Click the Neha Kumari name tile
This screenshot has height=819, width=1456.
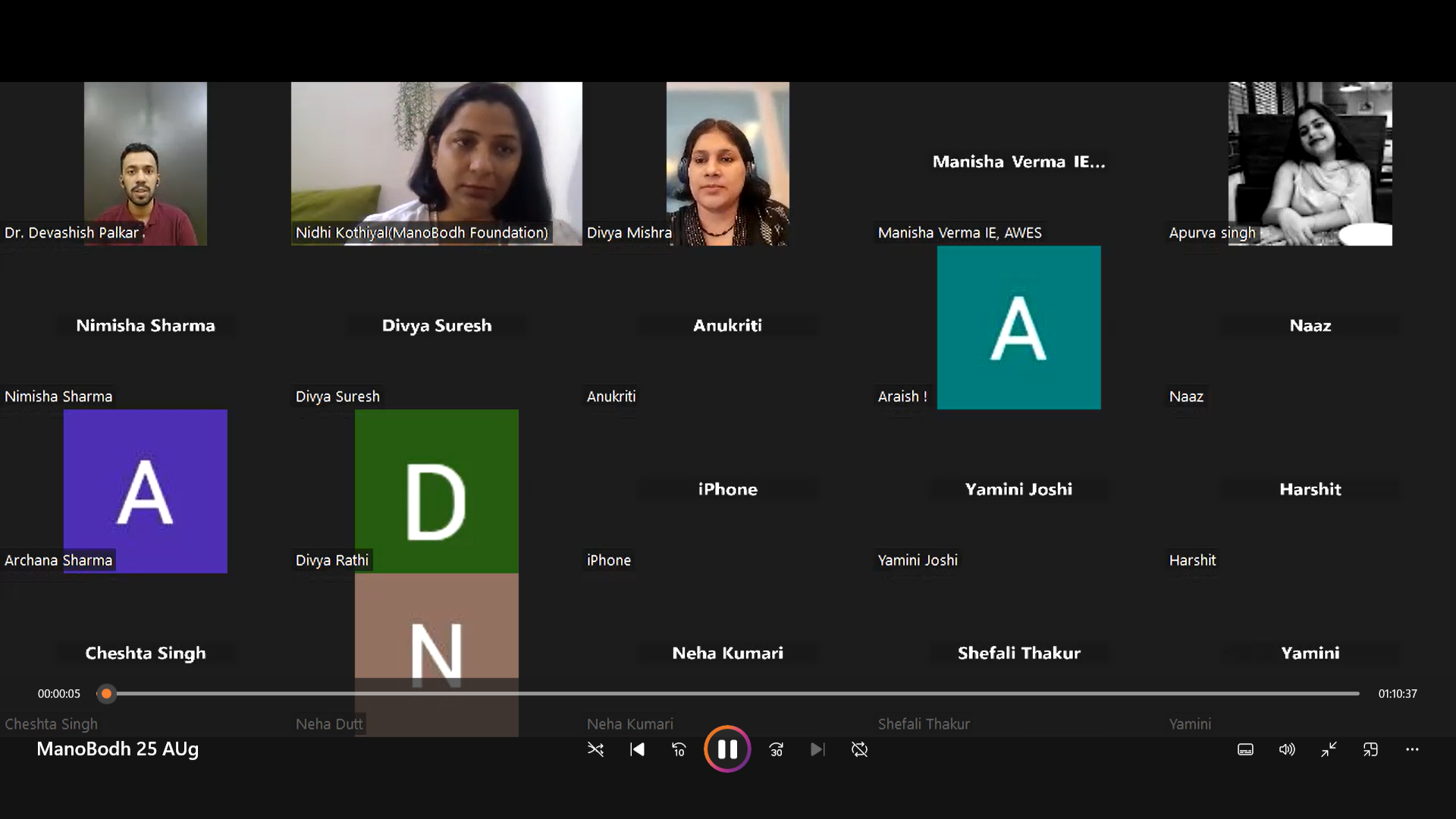pyautogui.click(x=728, y=653)
